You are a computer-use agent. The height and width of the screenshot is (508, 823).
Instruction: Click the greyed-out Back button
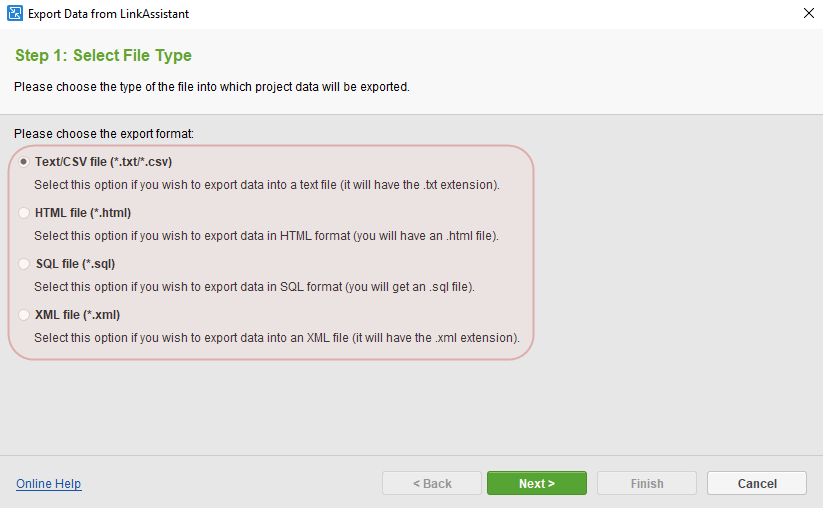tap(432, 484)
